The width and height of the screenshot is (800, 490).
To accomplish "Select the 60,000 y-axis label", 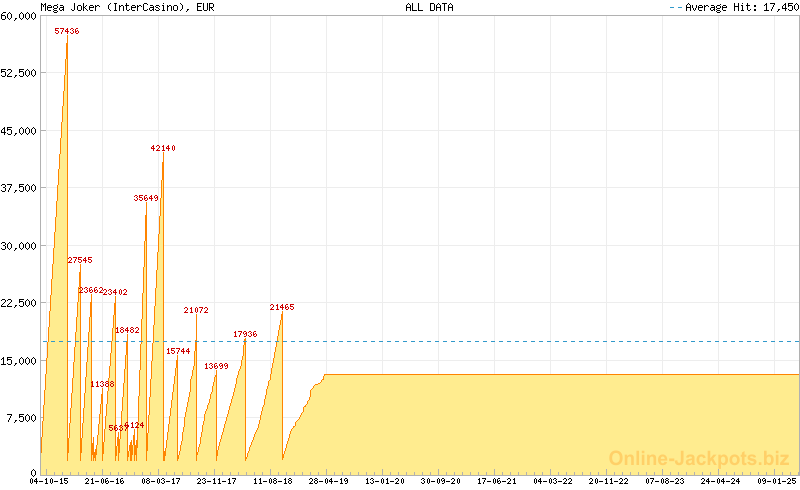I will 19,15.
